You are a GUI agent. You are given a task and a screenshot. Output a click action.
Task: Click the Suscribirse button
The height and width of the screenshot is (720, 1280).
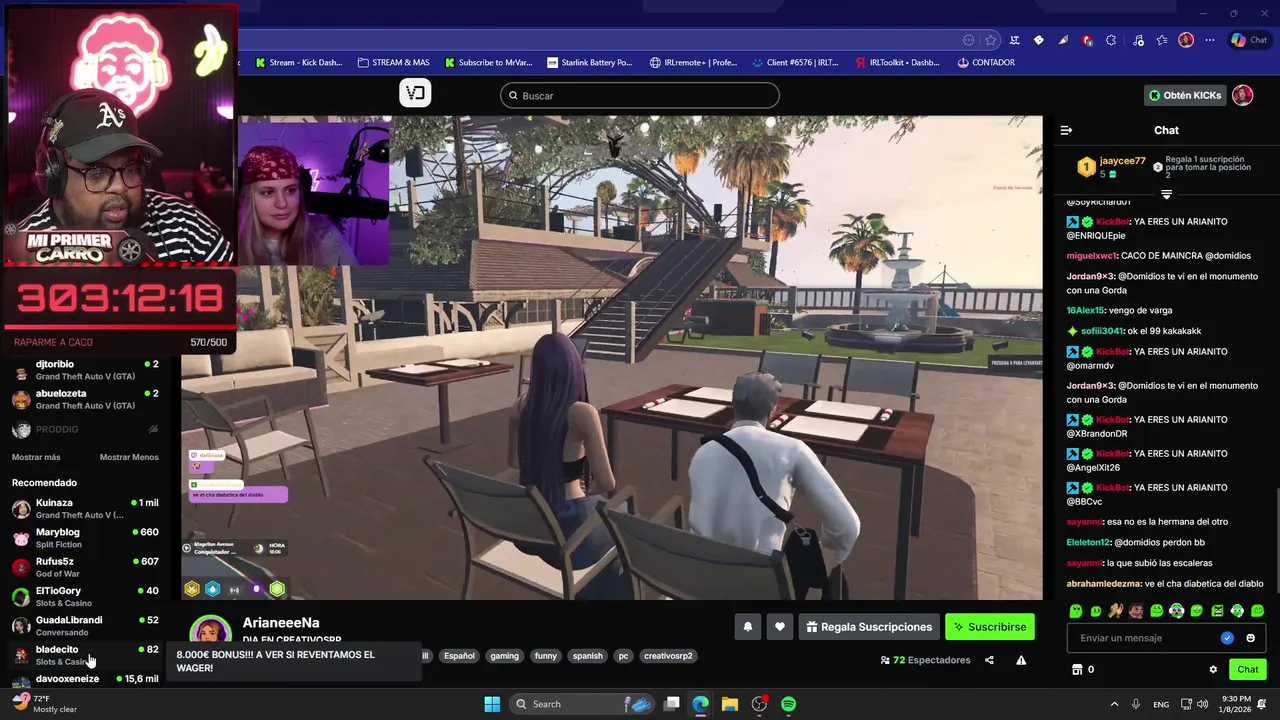click(x=990, y=627)
